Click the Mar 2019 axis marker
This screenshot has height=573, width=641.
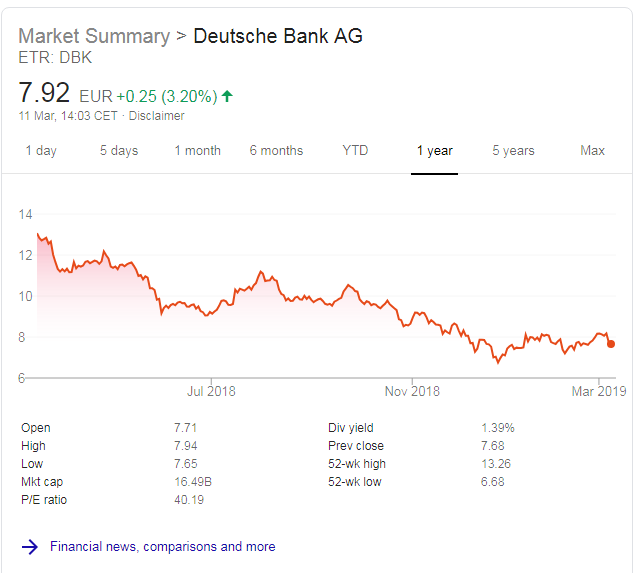click(x=599, y=392)
